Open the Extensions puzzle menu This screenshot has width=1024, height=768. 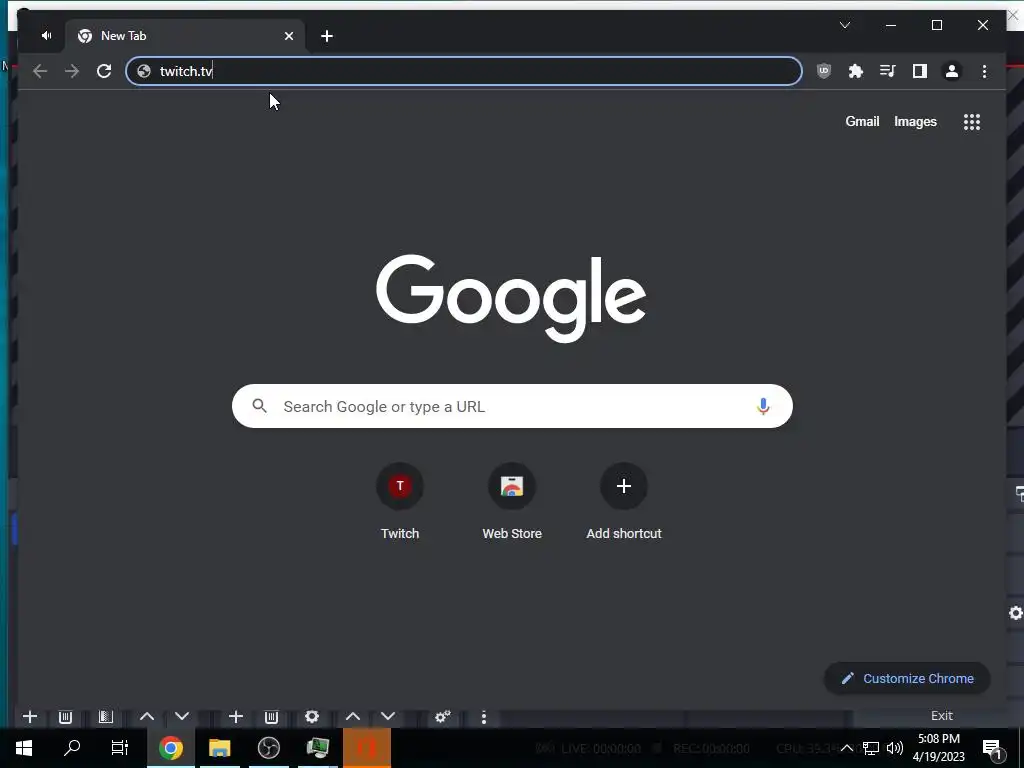click(856, 71)
